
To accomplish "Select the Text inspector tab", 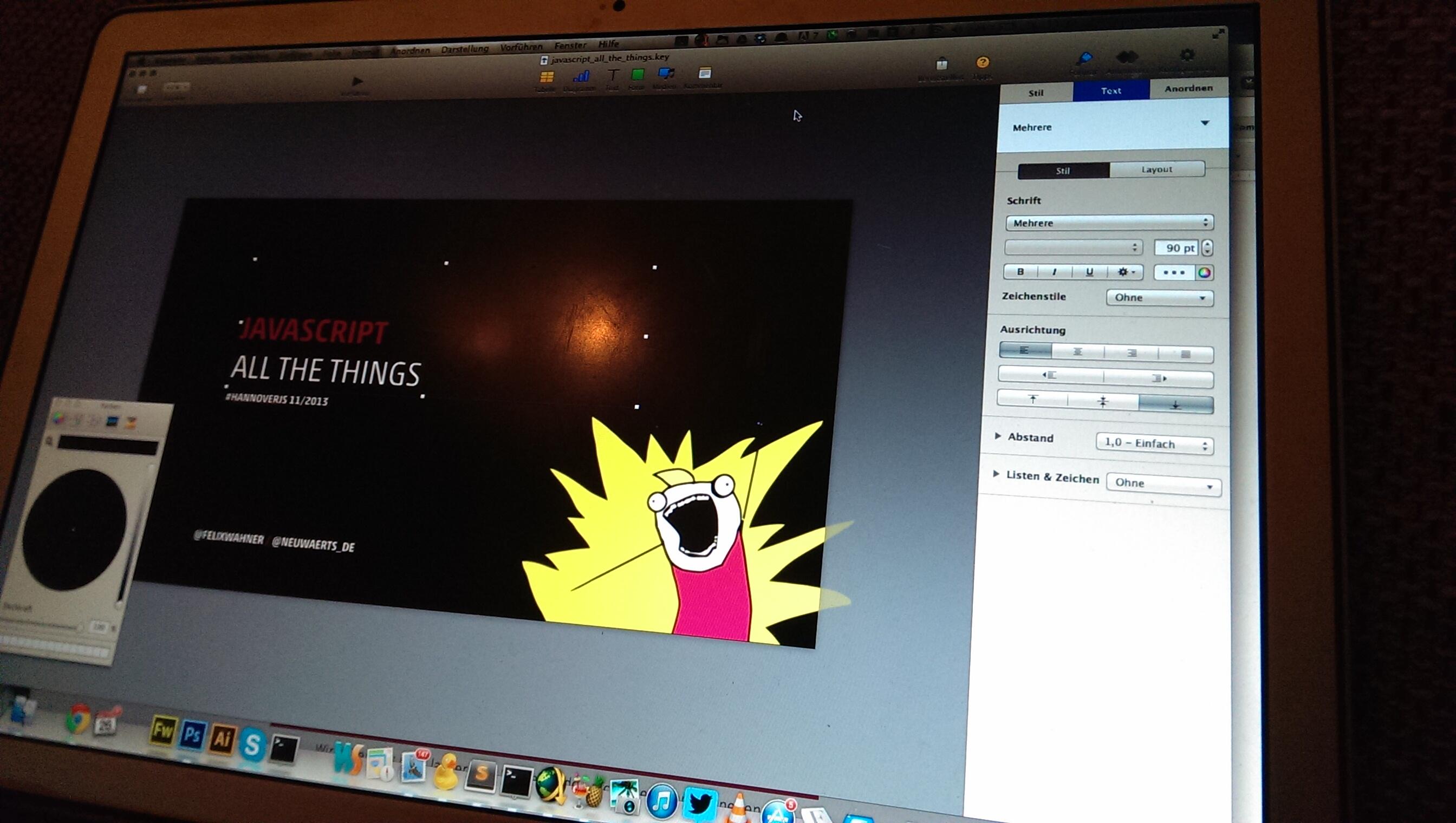I will (1111, 90).
